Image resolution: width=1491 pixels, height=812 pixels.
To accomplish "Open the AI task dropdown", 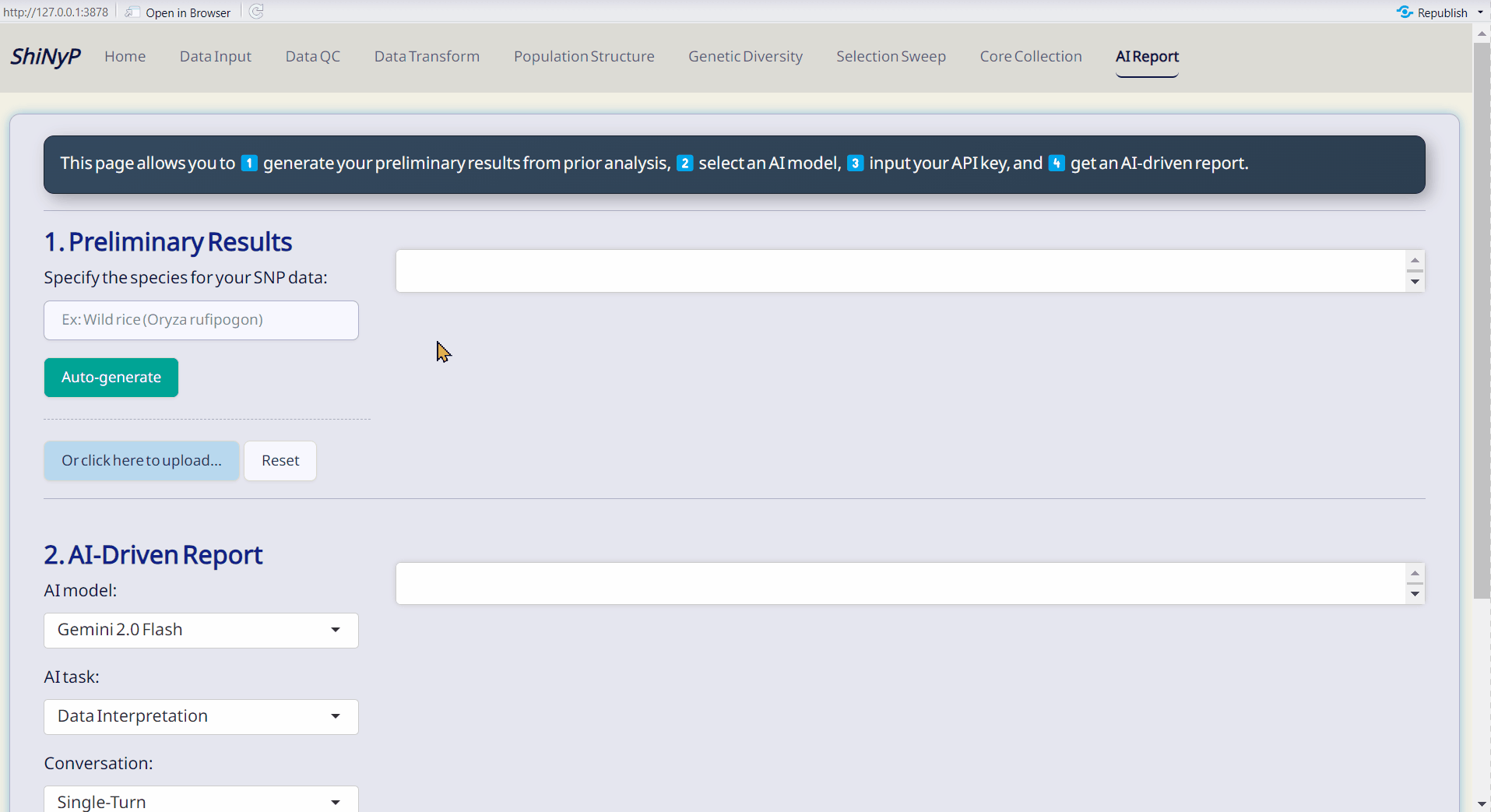I will (x=201, y=717).
